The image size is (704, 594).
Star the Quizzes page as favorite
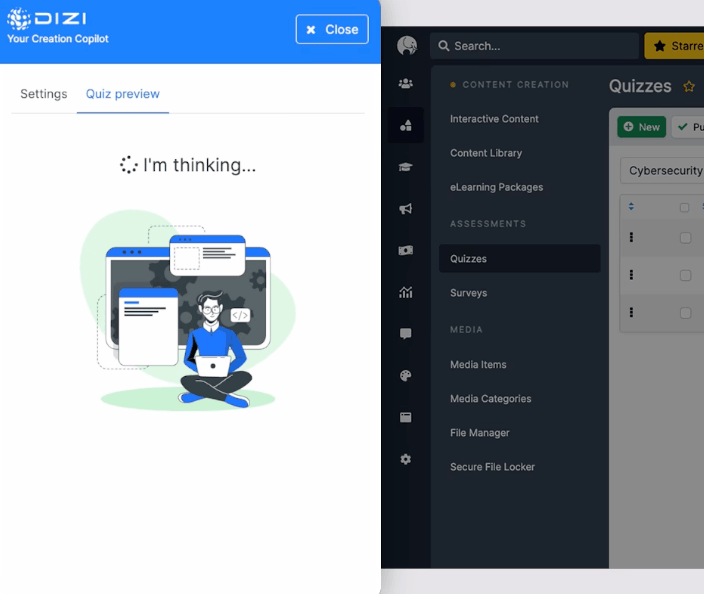pos(688,87)
